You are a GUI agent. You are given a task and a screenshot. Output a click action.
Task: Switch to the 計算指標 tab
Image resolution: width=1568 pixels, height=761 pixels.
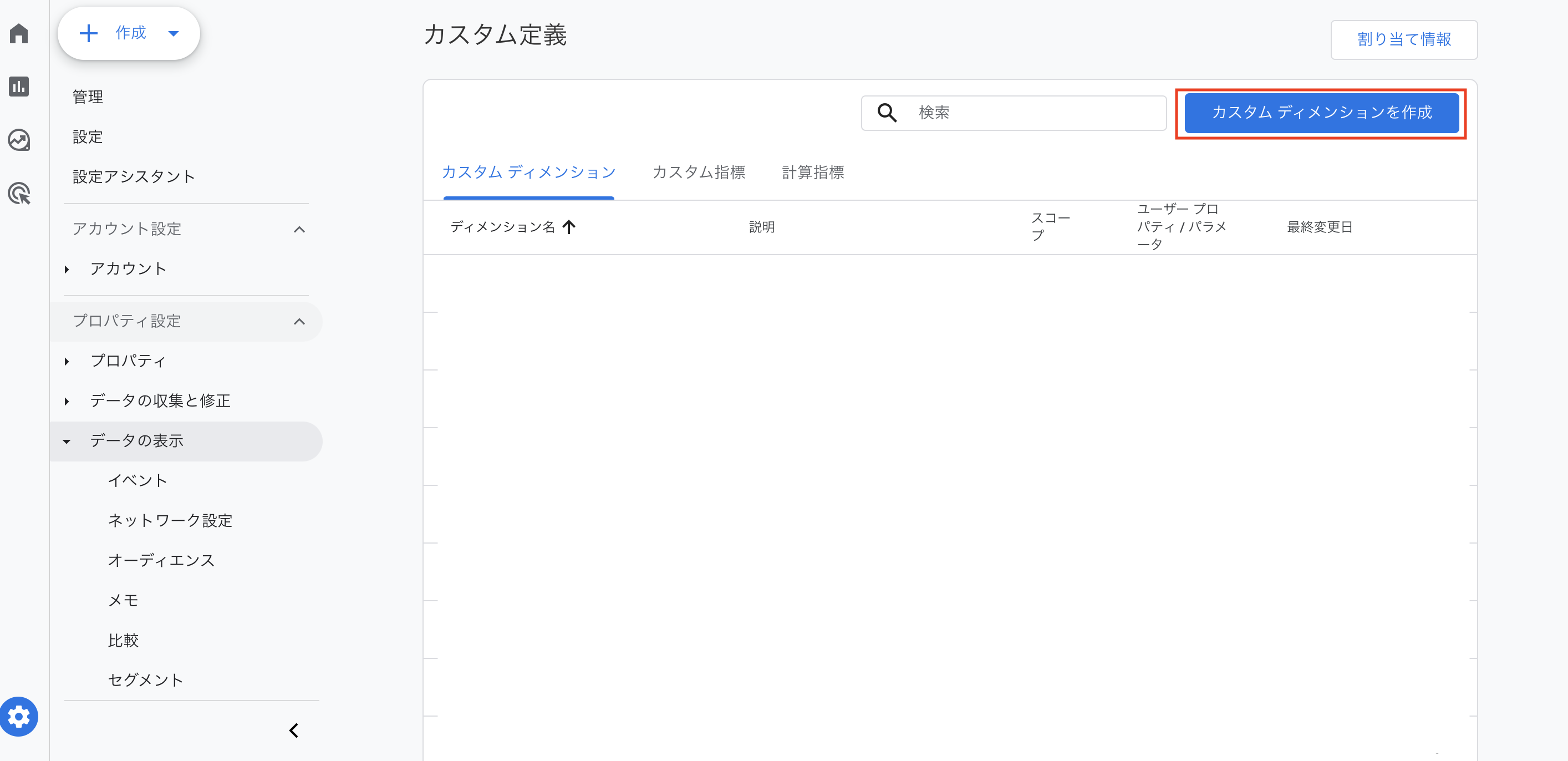[x=813, y=173]
